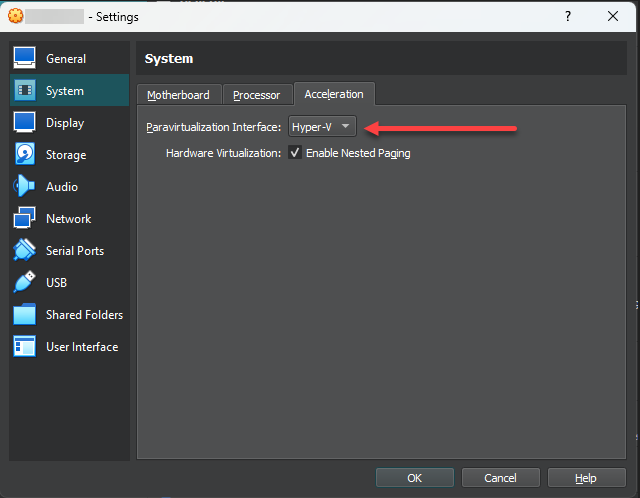
Task: Select the Network adapter icon
Action: coord(25,219)
